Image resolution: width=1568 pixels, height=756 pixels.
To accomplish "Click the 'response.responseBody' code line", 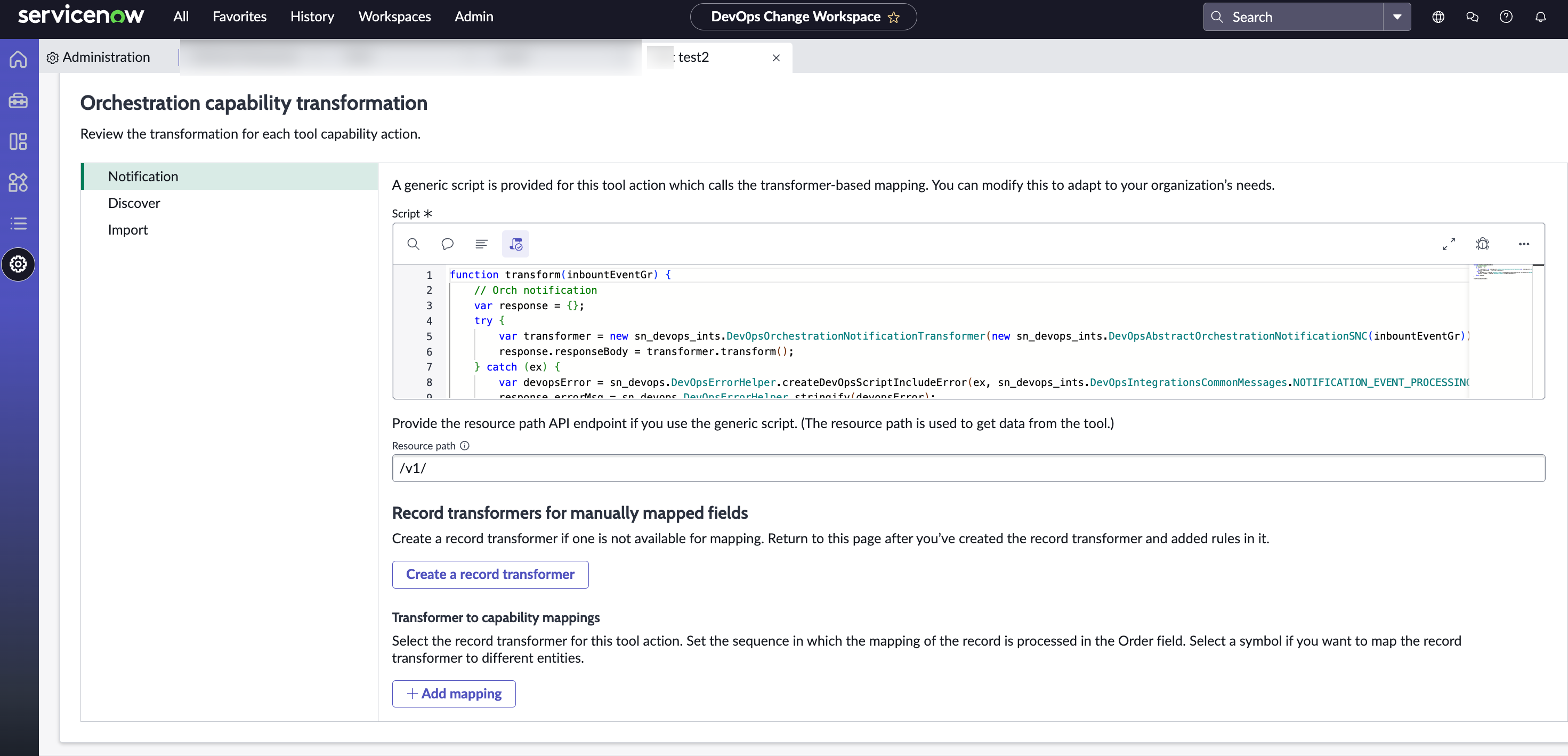I will pos(646,352).
